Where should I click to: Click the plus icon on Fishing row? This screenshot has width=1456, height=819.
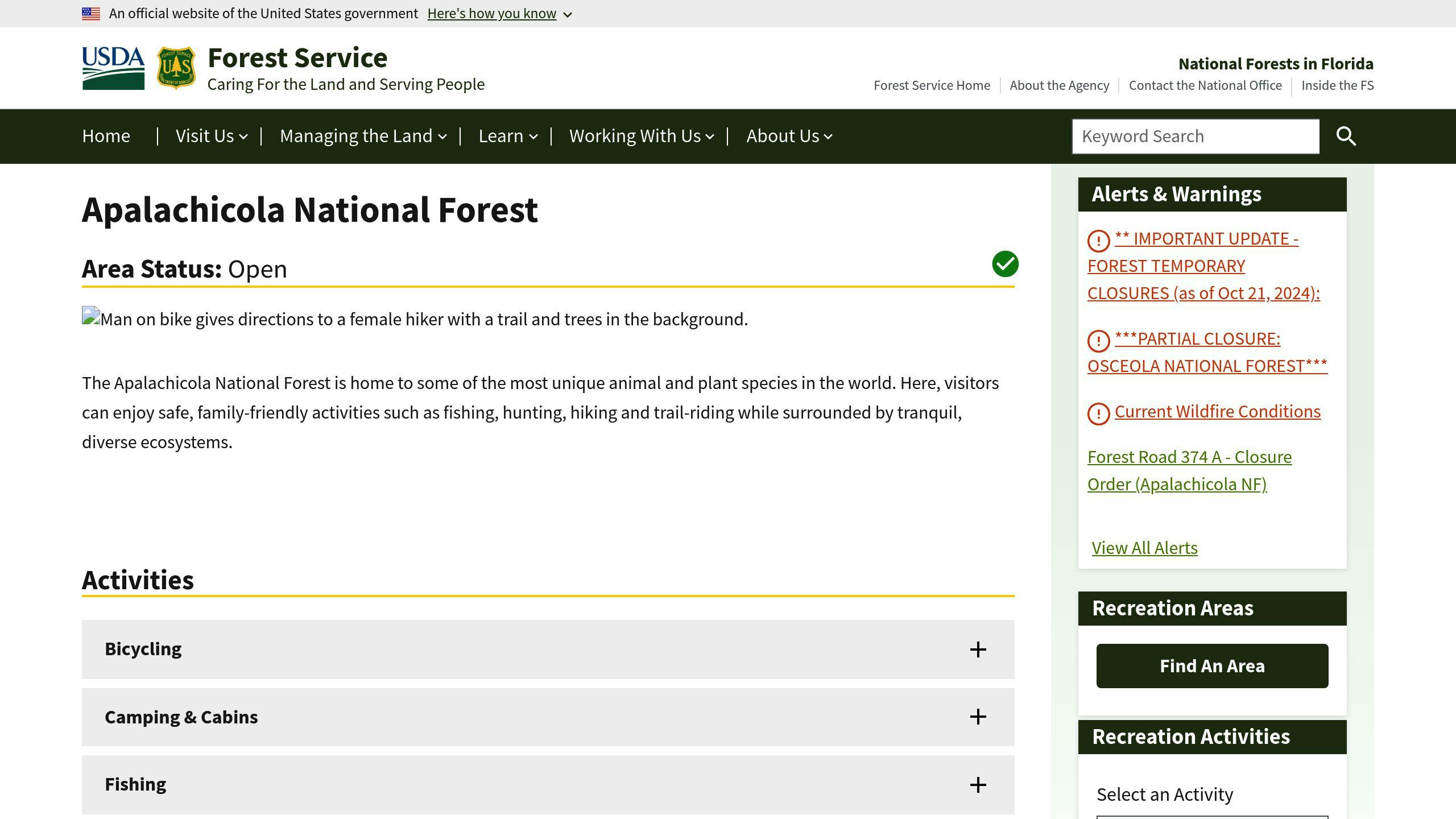coord(978,785)
